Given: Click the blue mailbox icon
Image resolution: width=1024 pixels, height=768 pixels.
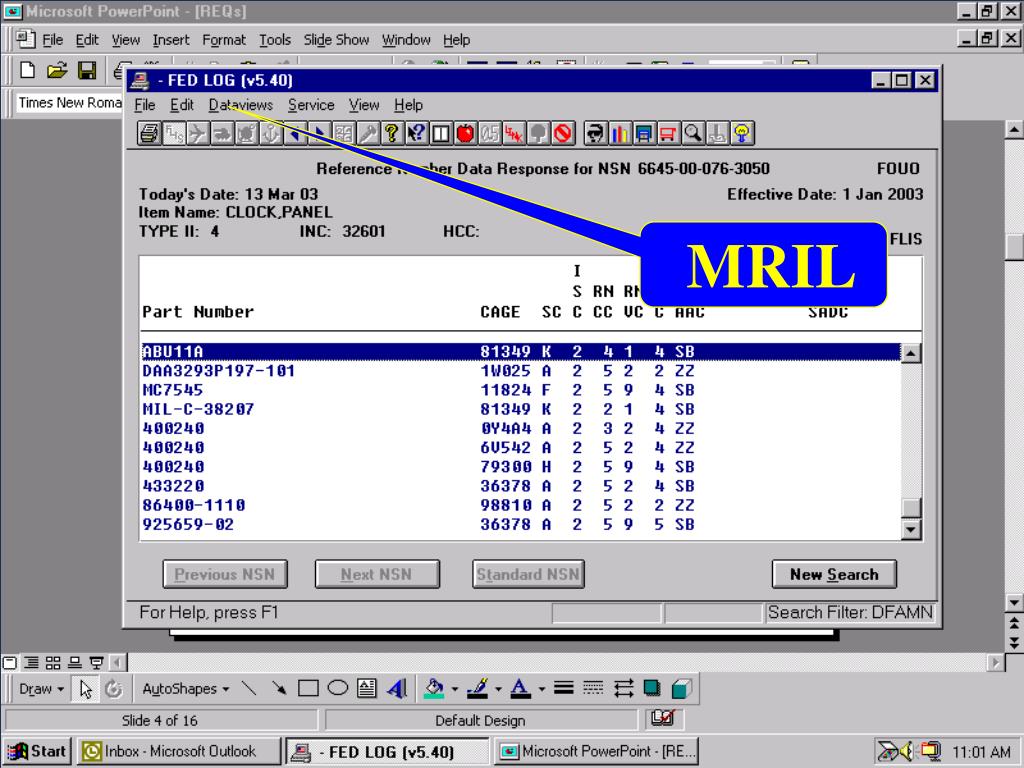Looking at the screenshot, I should [x=643, y=133].
